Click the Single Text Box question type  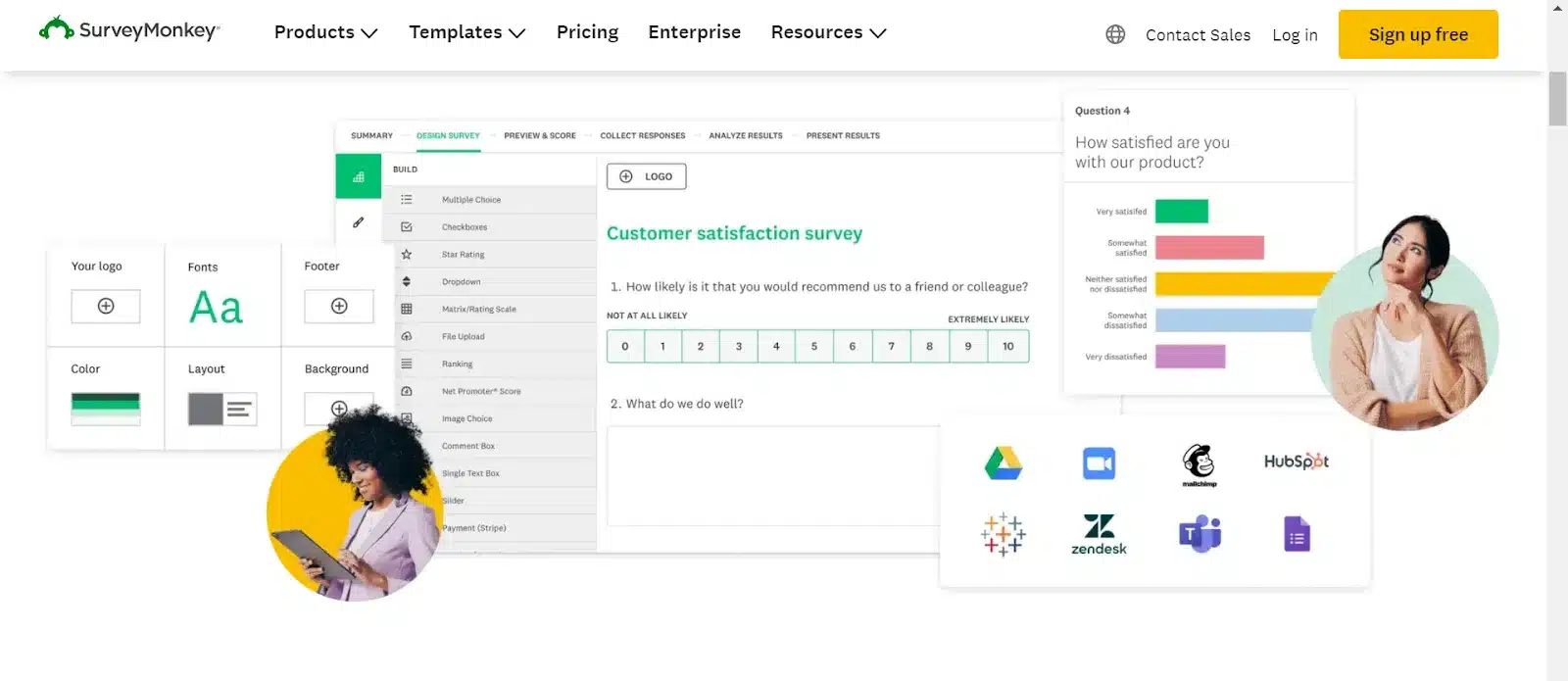(470, 473)
